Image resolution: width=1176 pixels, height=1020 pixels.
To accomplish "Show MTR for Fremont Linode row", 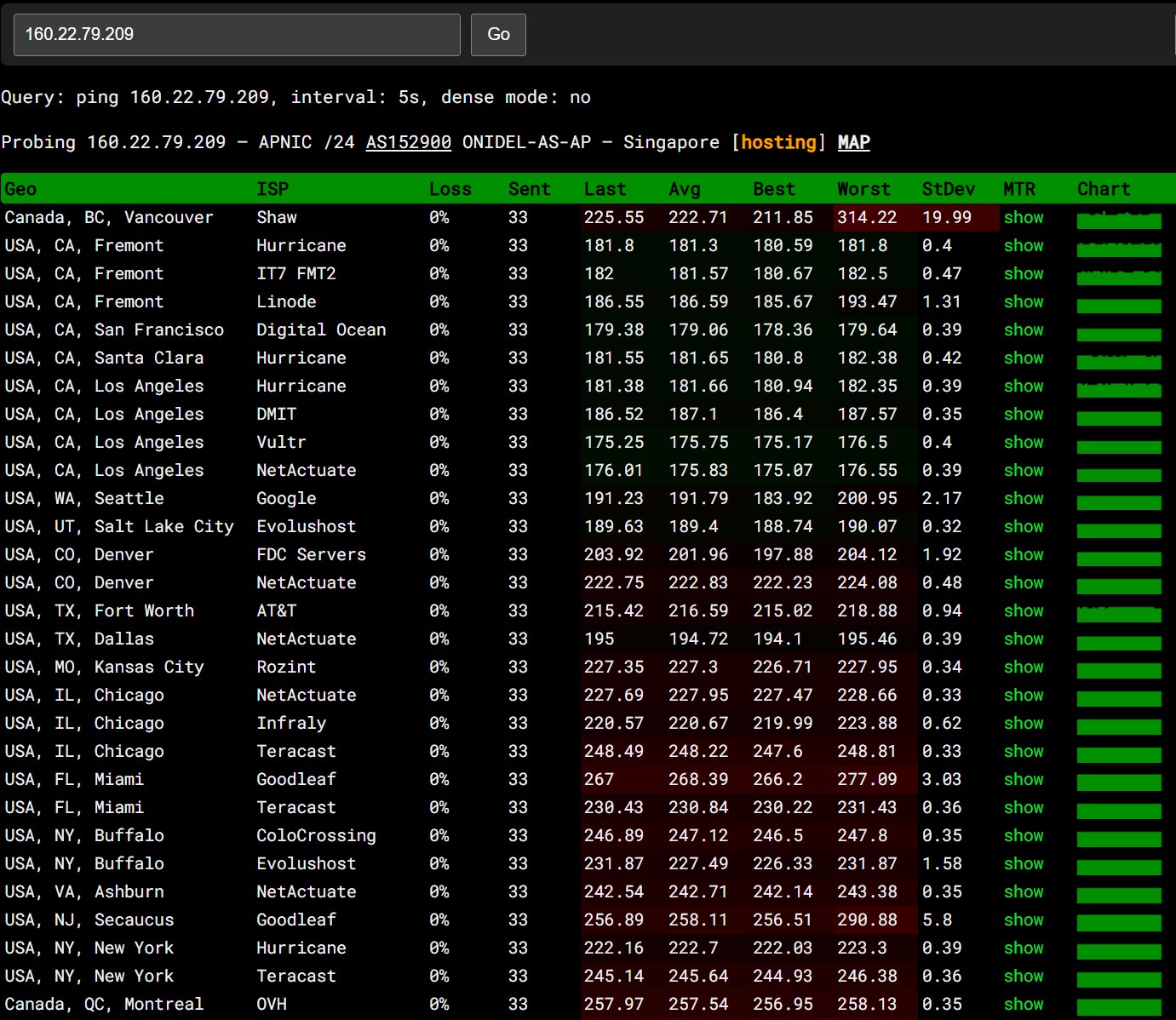I will [1024, 301].
